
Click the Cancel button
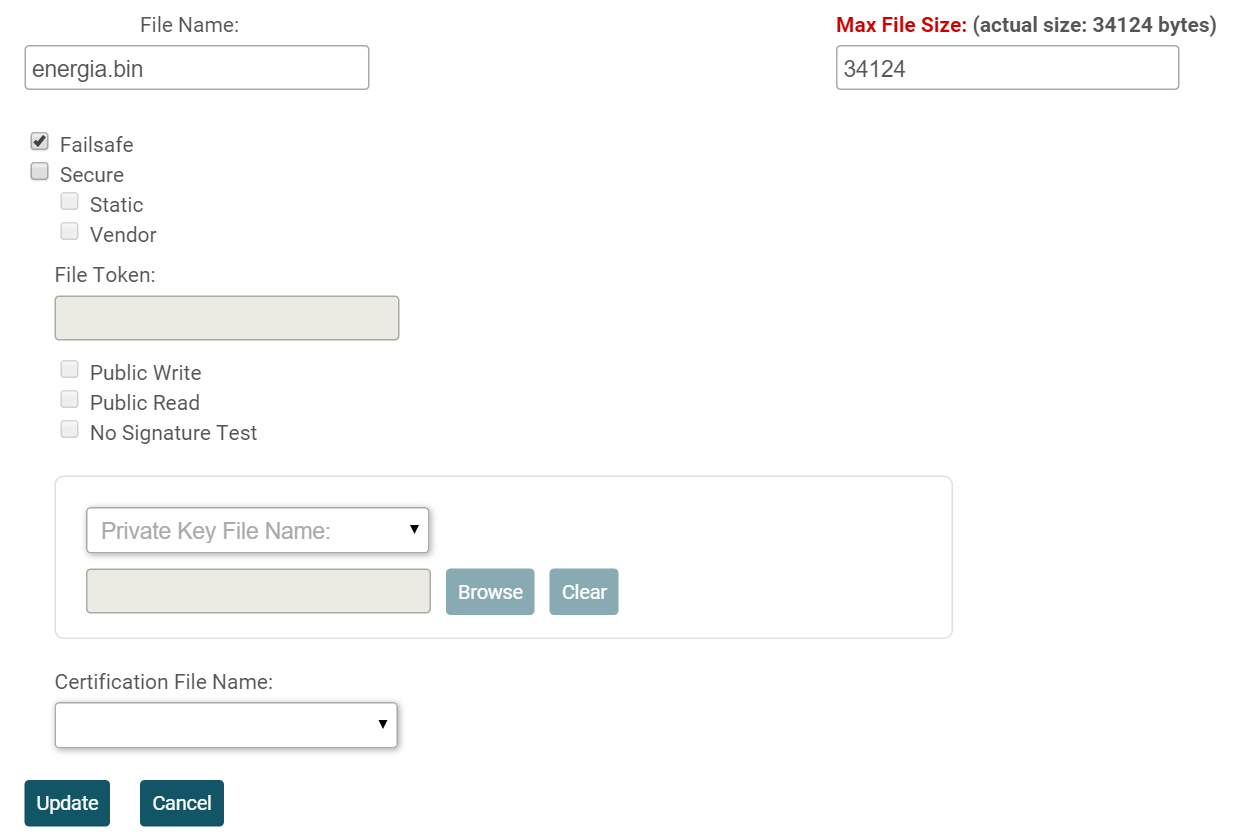click(x=182, y=803)
